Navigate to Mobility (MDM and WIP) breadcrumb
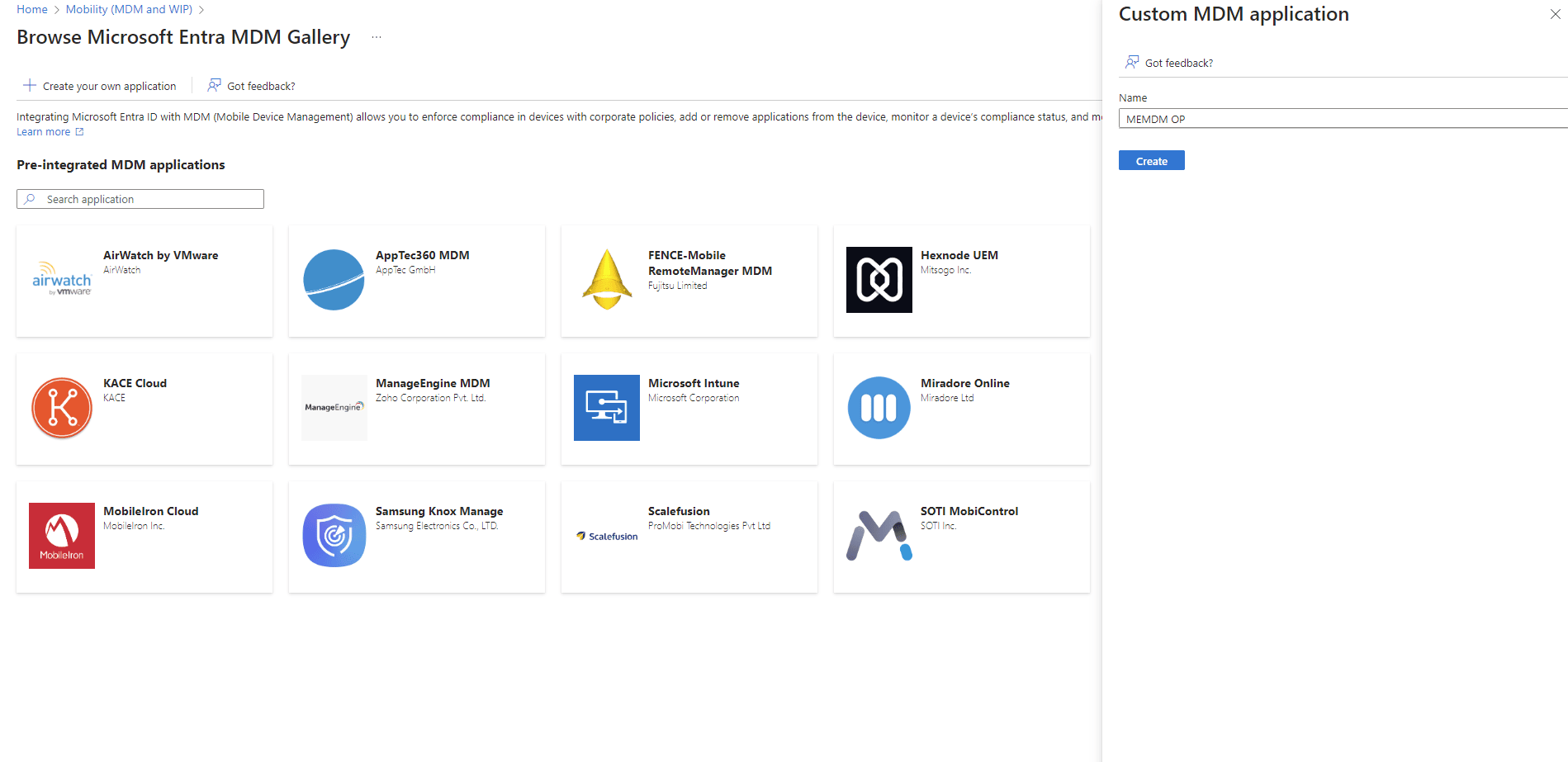Screen dimensions: 1568x762 point(129,10)
